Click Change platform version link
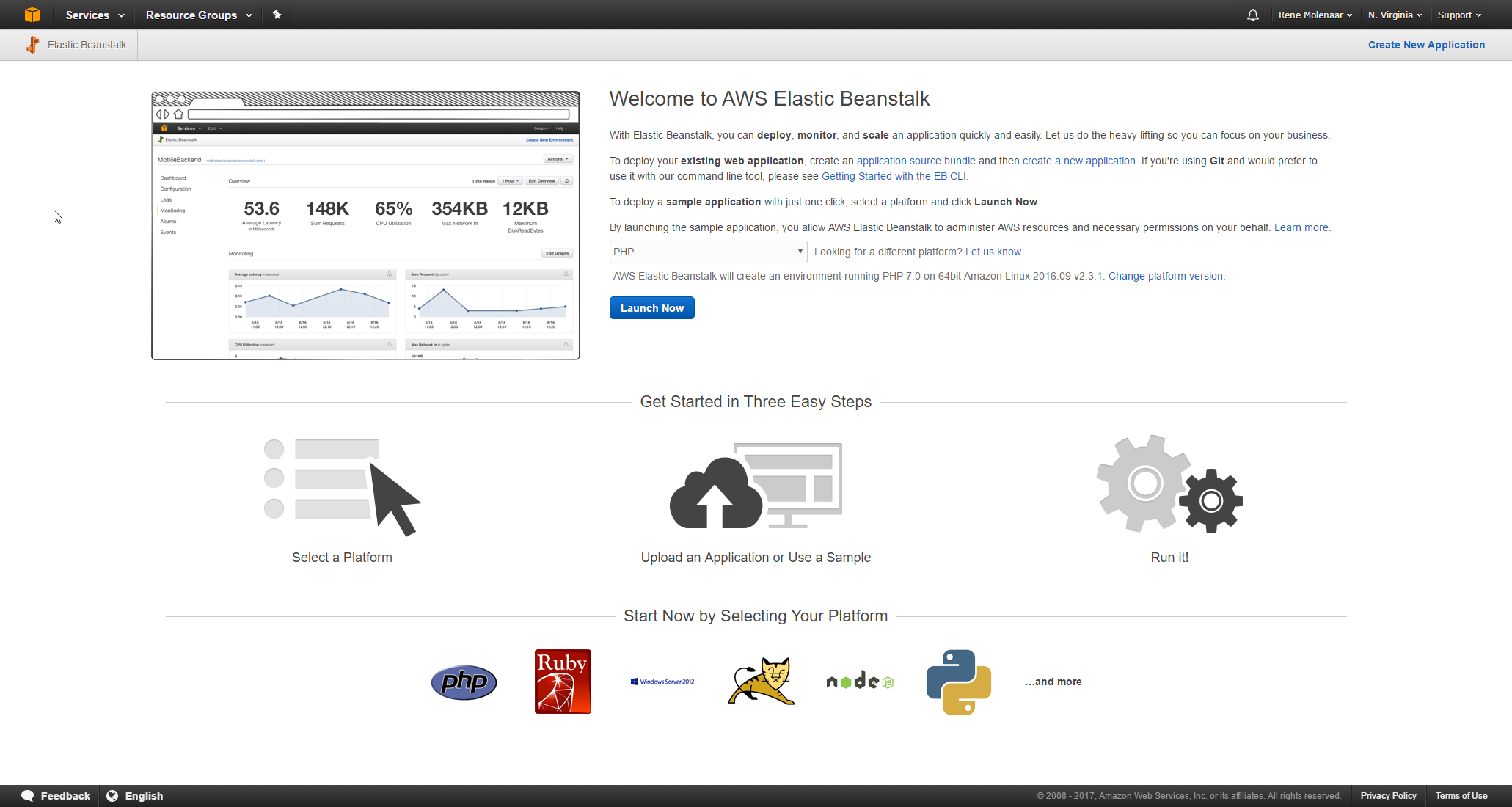 point(1166,276)
